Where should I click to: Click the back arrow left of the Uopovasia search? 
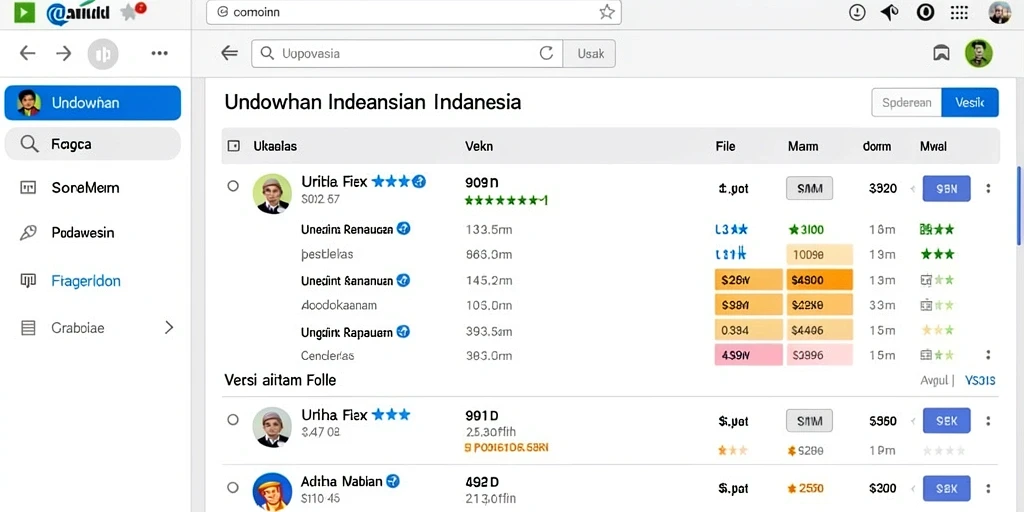point(229,54)
